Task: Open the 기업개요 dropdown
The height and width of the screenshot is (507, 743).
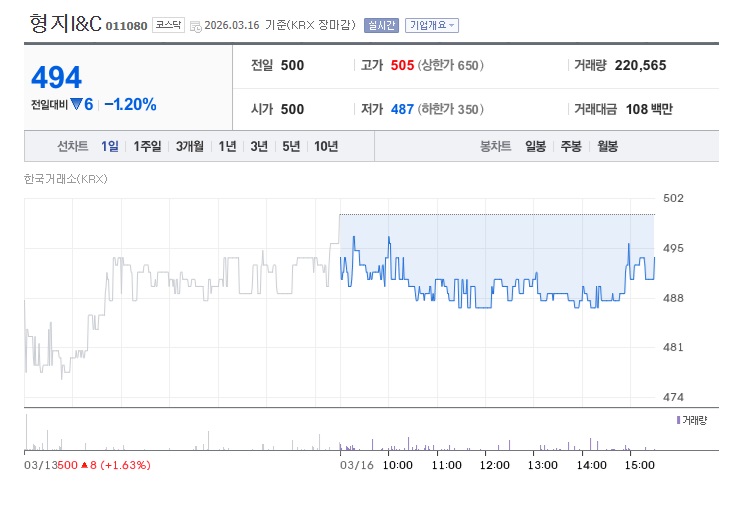Action: pos(432,25)
